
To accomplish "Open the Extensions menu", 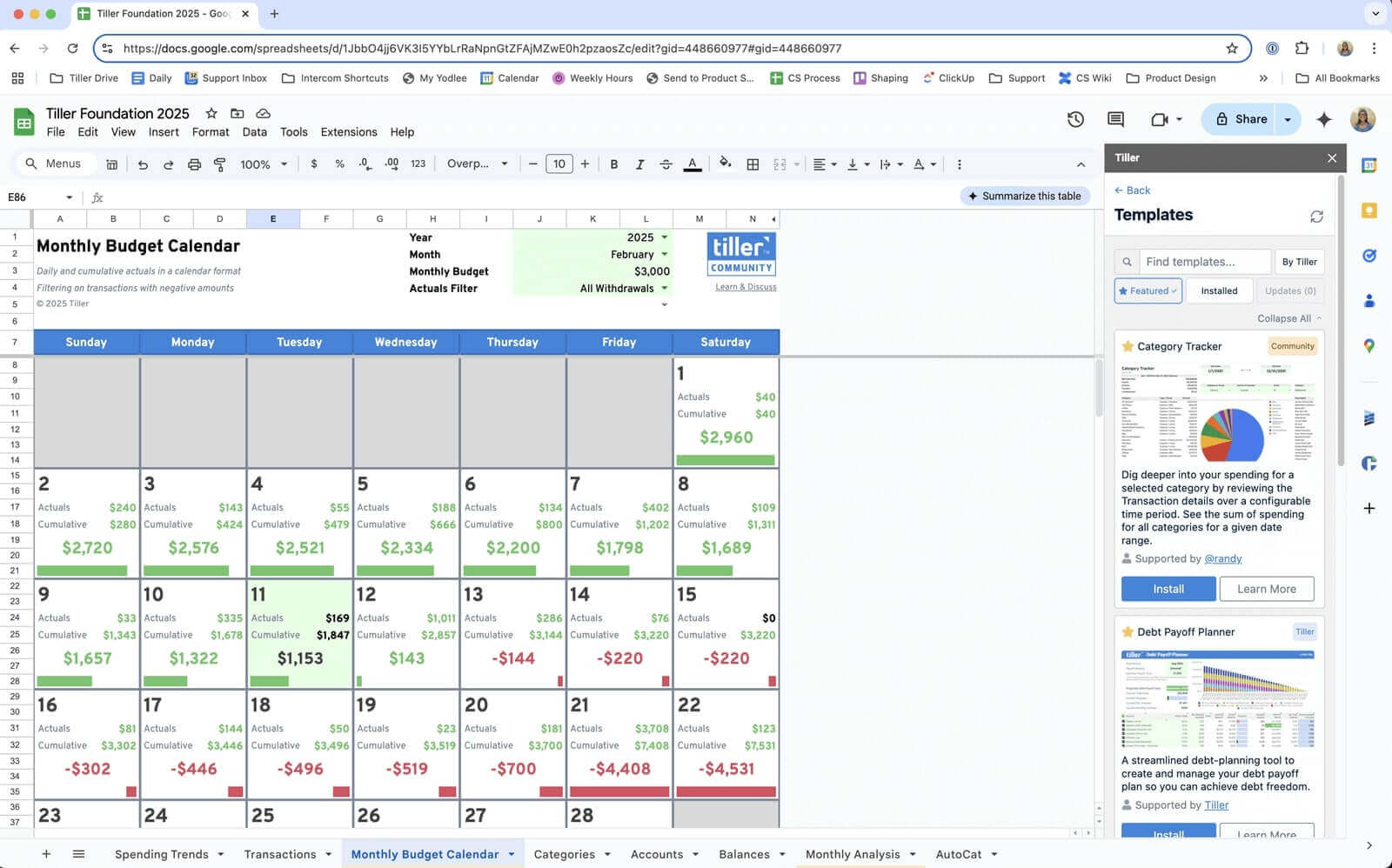I will 349,132.
